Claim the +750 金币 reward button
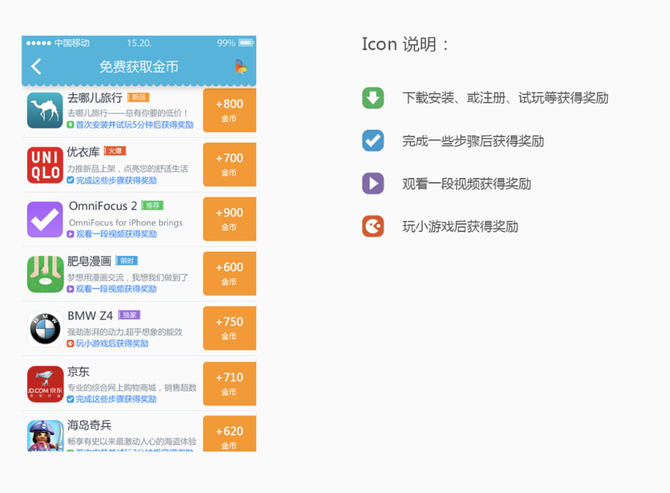 click(x=229, y=328)
